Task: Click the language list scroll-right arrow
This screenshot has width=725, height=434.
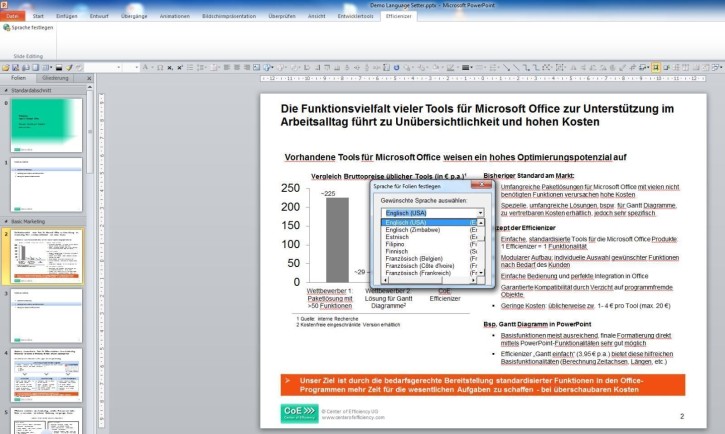Action: pyautogui.click(x=474, y=280)
